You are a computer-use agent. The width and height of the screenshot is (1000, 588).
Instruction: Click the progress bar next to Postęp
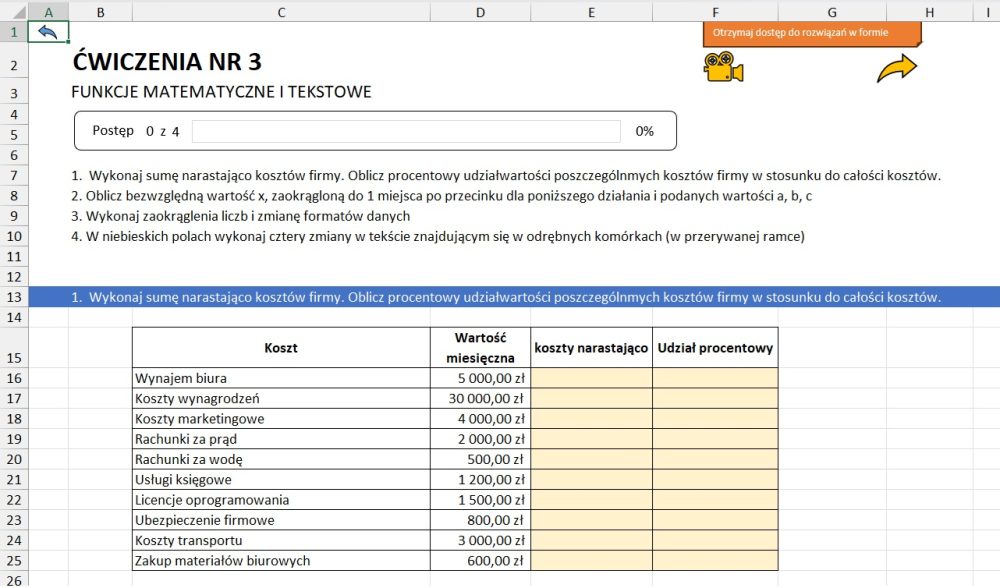click(x=406, y=131)
